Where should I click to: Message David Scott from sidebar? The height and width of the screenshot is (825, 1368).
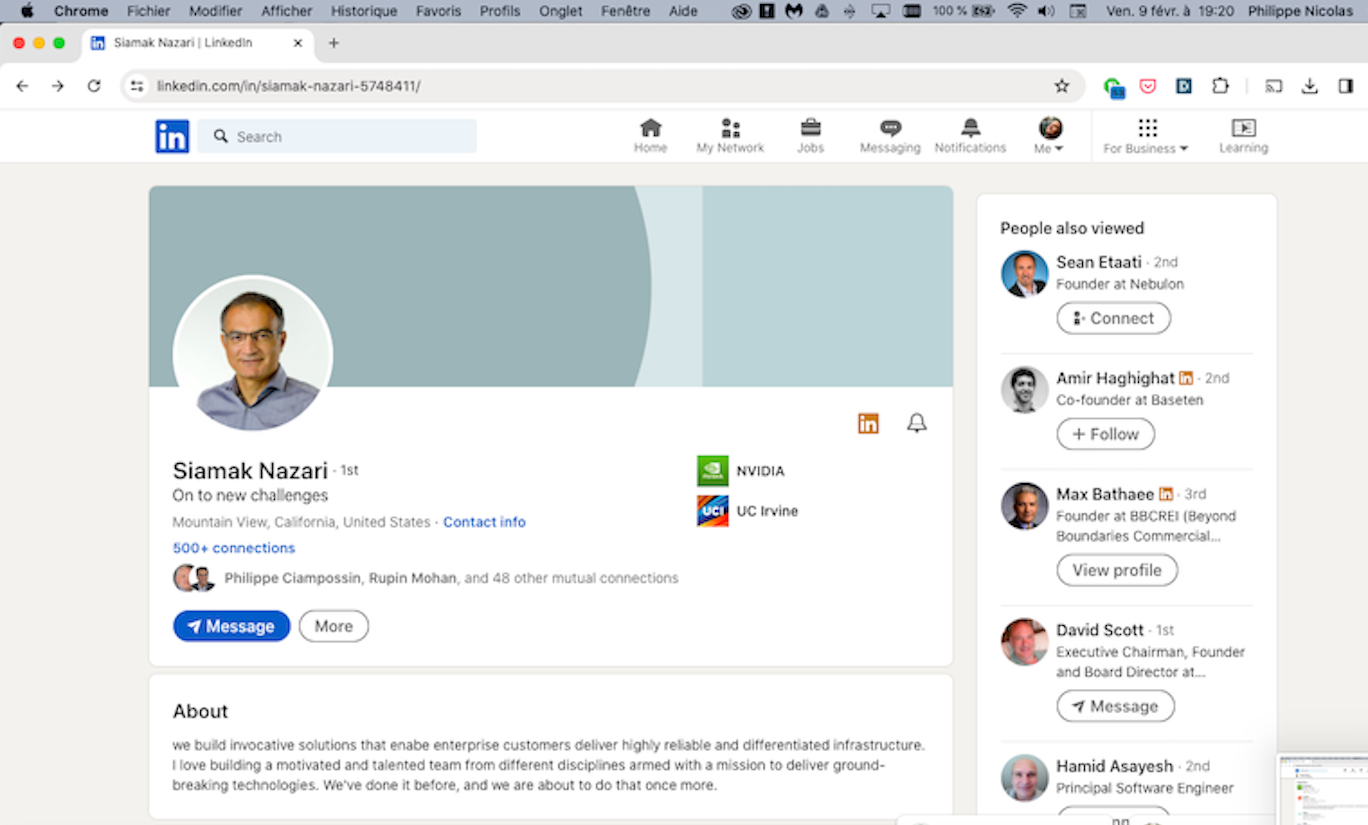click(x=1115, y=706)
